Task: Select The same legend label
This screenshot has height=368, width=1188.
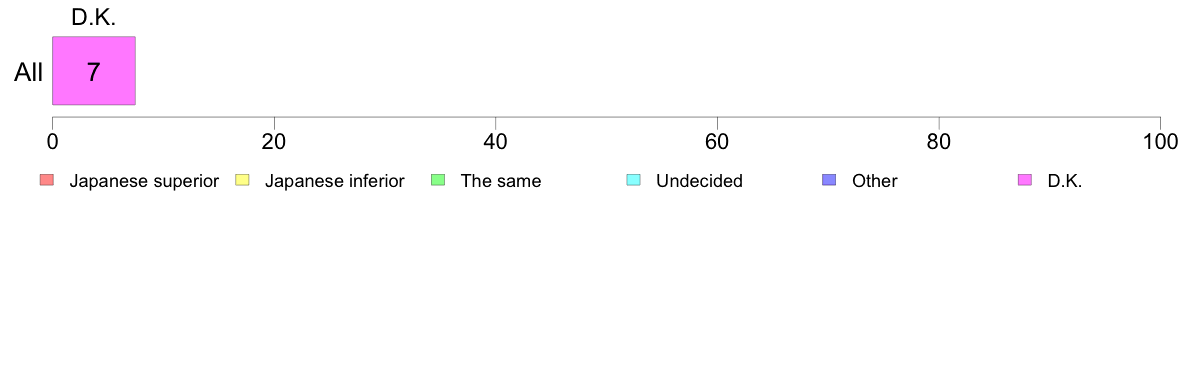Action: click(501, 181)
